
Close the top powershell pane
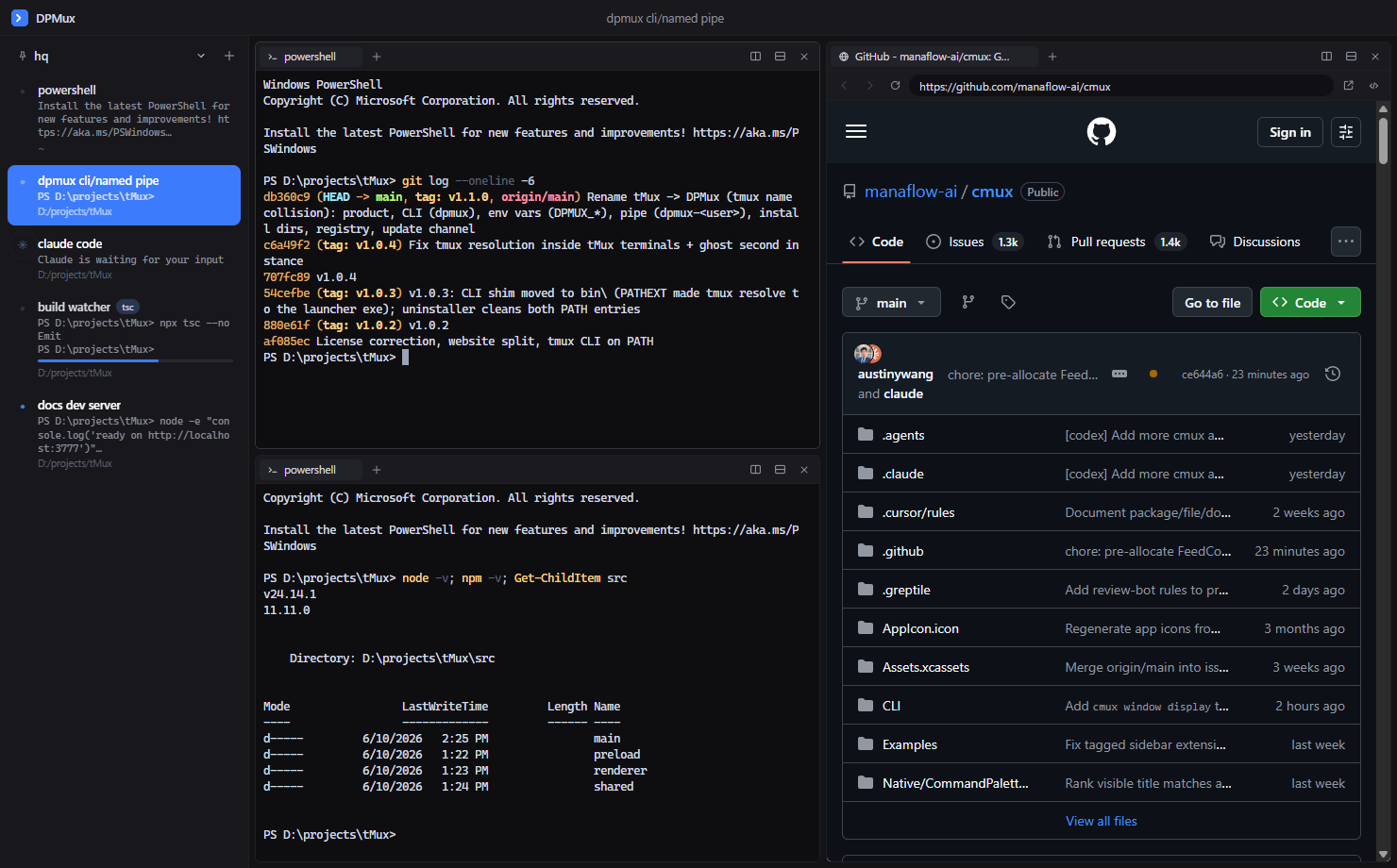click(804, 57)
